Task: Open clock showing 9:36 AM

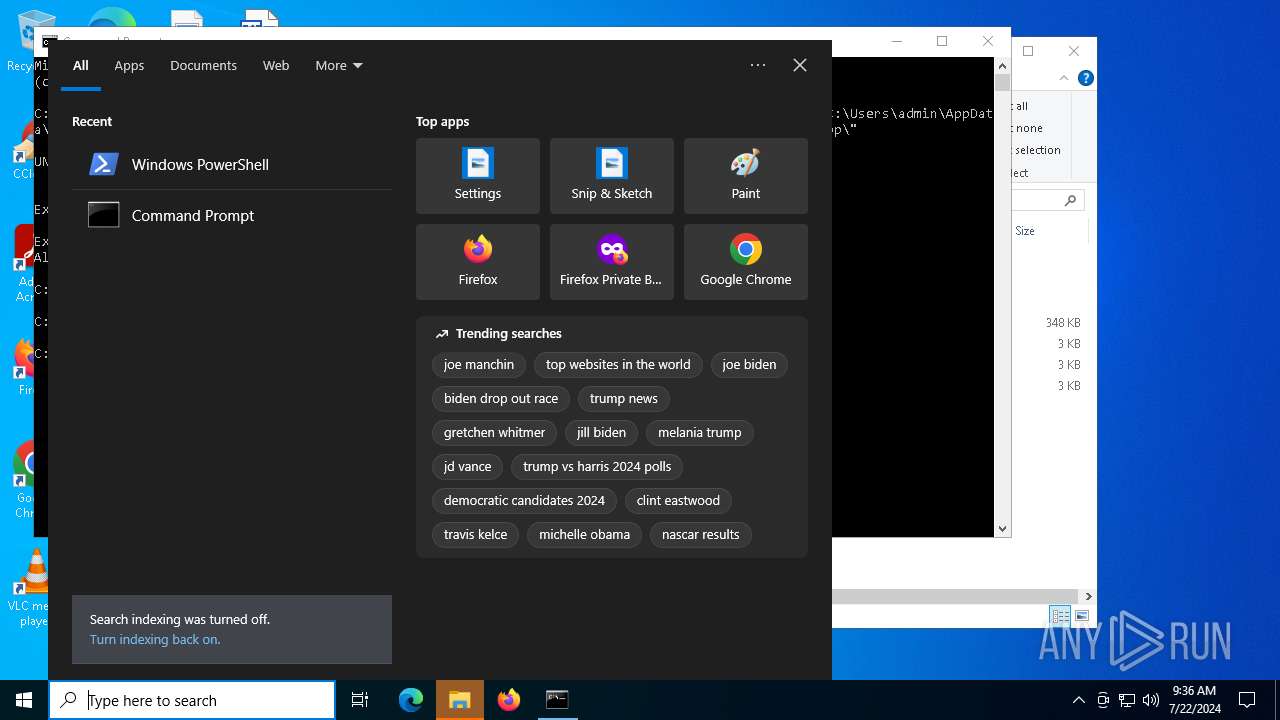Action: pos(1194,700)
